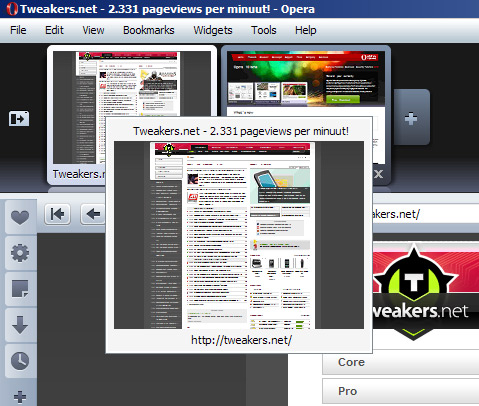The image size is (479, 406).
Task: Open the Help menu
Action: point(305,30)
